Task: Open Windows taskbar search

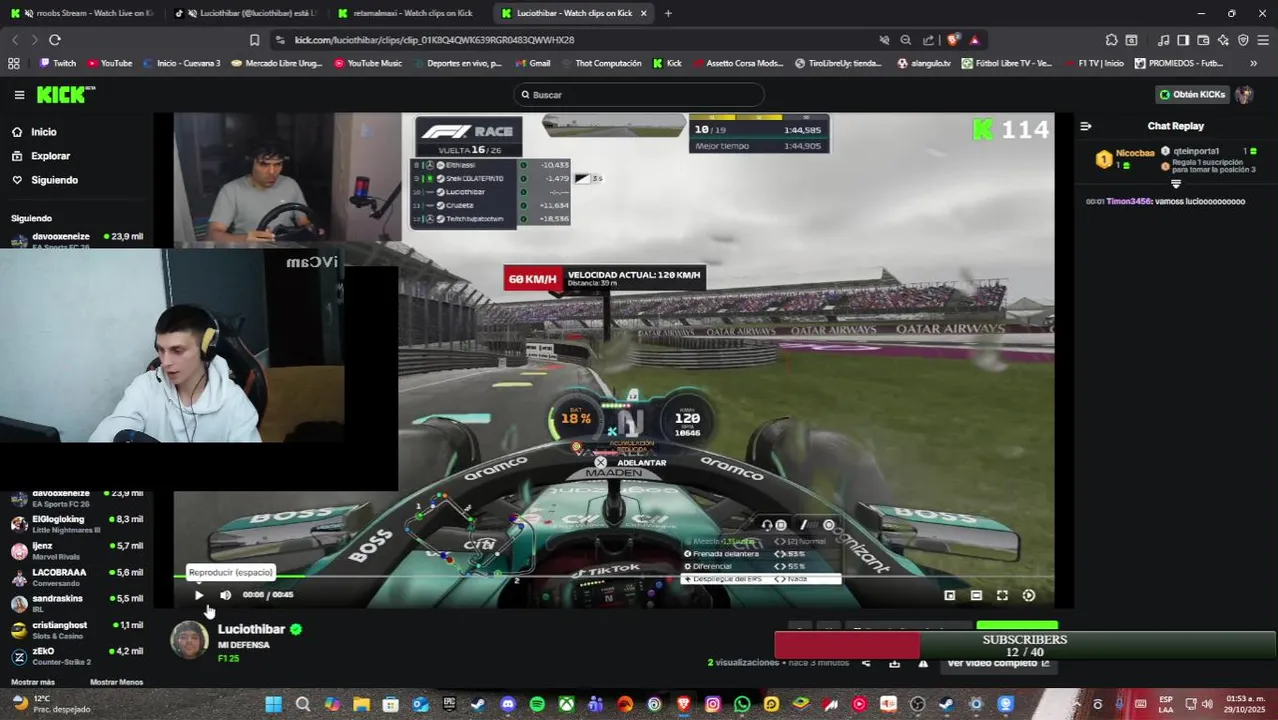Action: click(x=303, y=704)
